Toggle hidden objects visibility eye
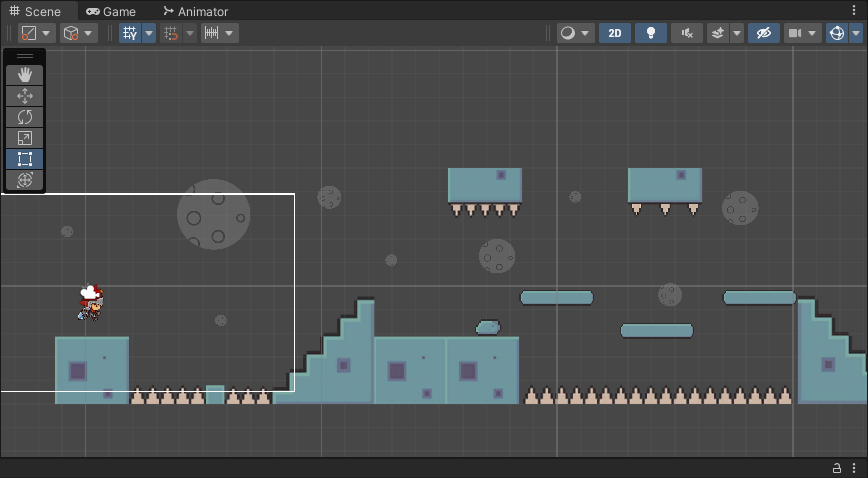The width and height of the screenshot is (868, 478). click(764, 33)
